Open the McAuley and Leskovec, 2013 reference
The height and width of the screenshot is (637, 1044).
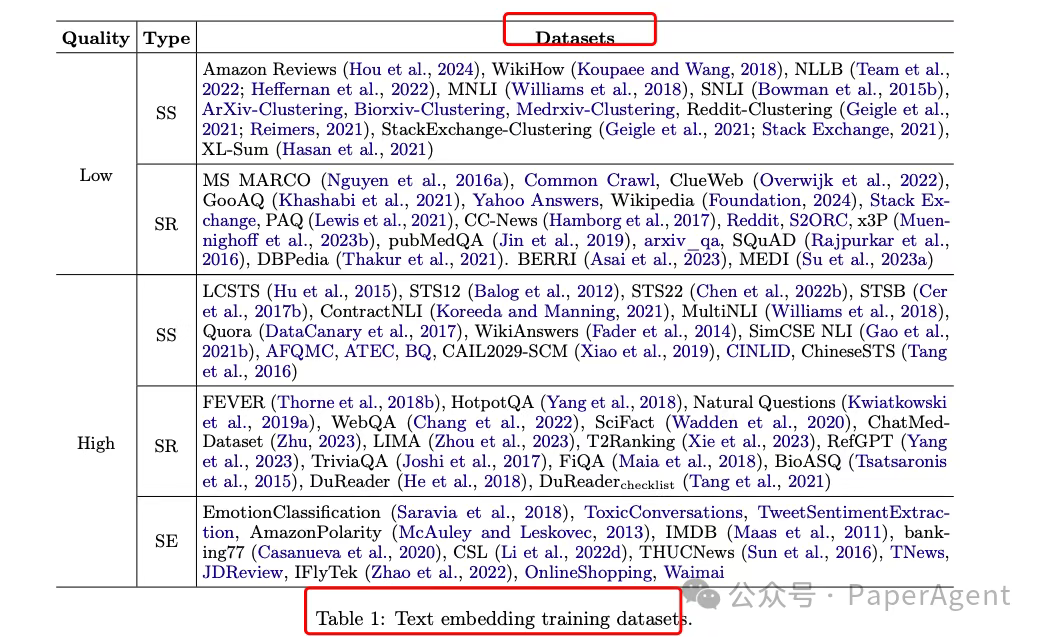coord(521,533)
